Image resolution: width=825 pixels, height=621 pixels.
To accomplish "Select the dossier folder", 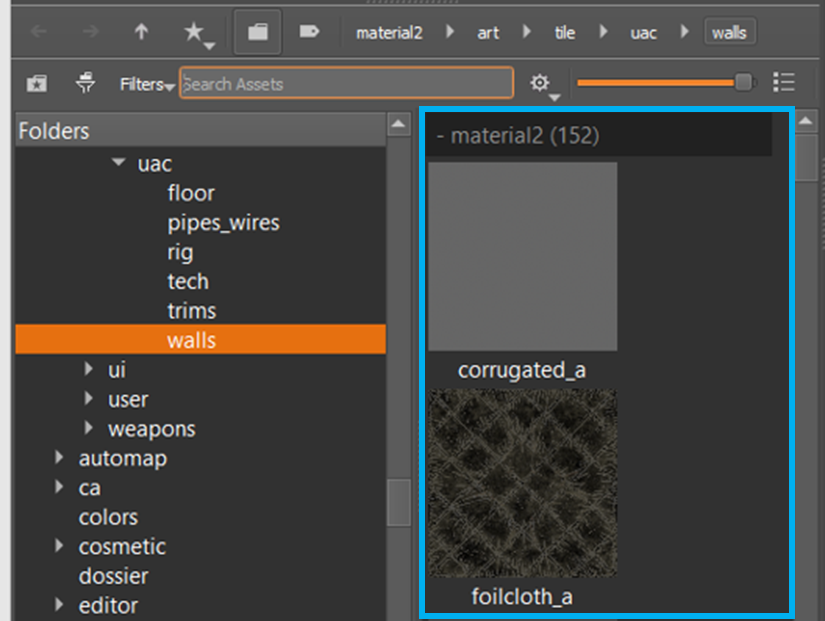I will point(114,576).
